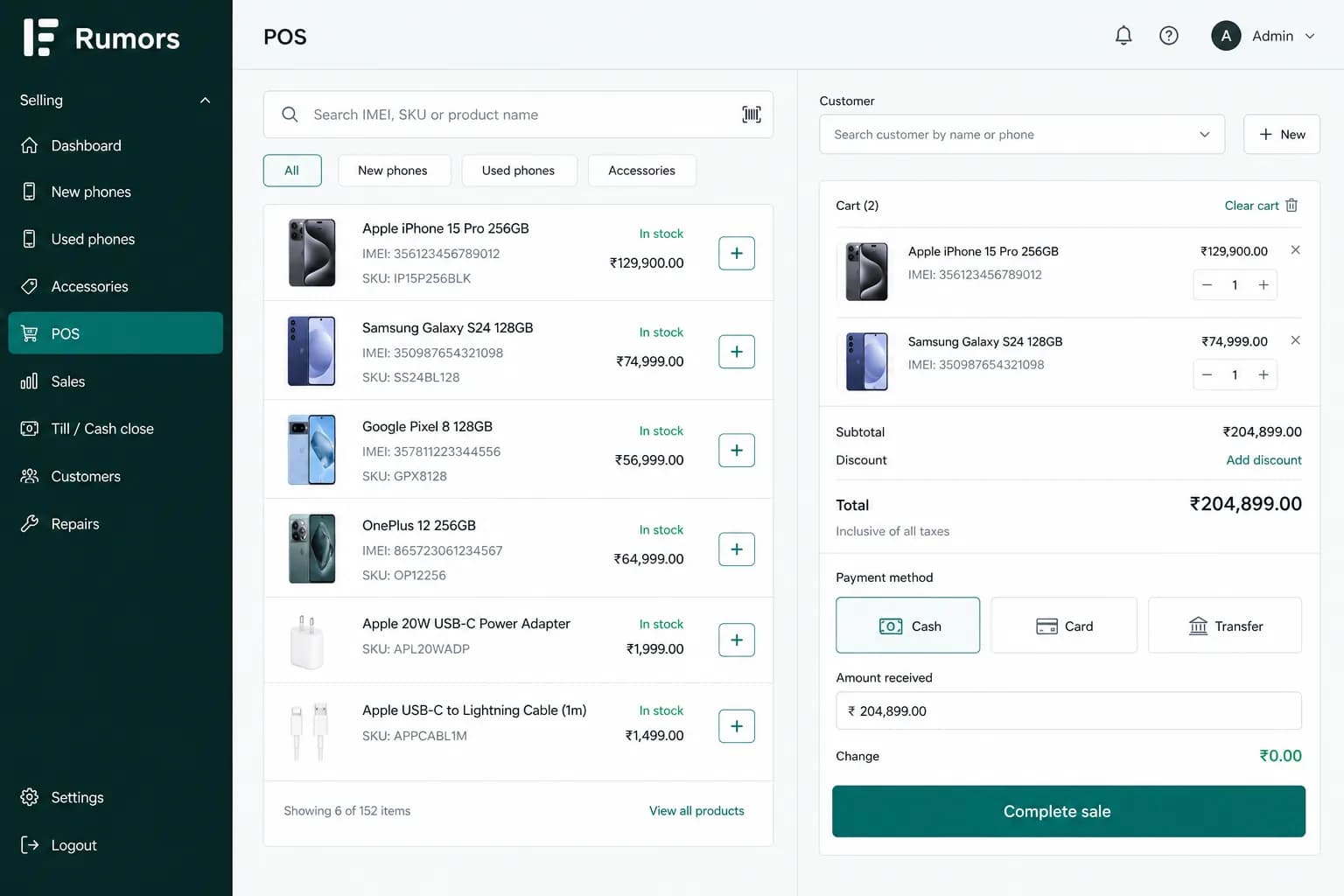
Task: Open Dashboard from sidebar
Action: click(115, 145)
